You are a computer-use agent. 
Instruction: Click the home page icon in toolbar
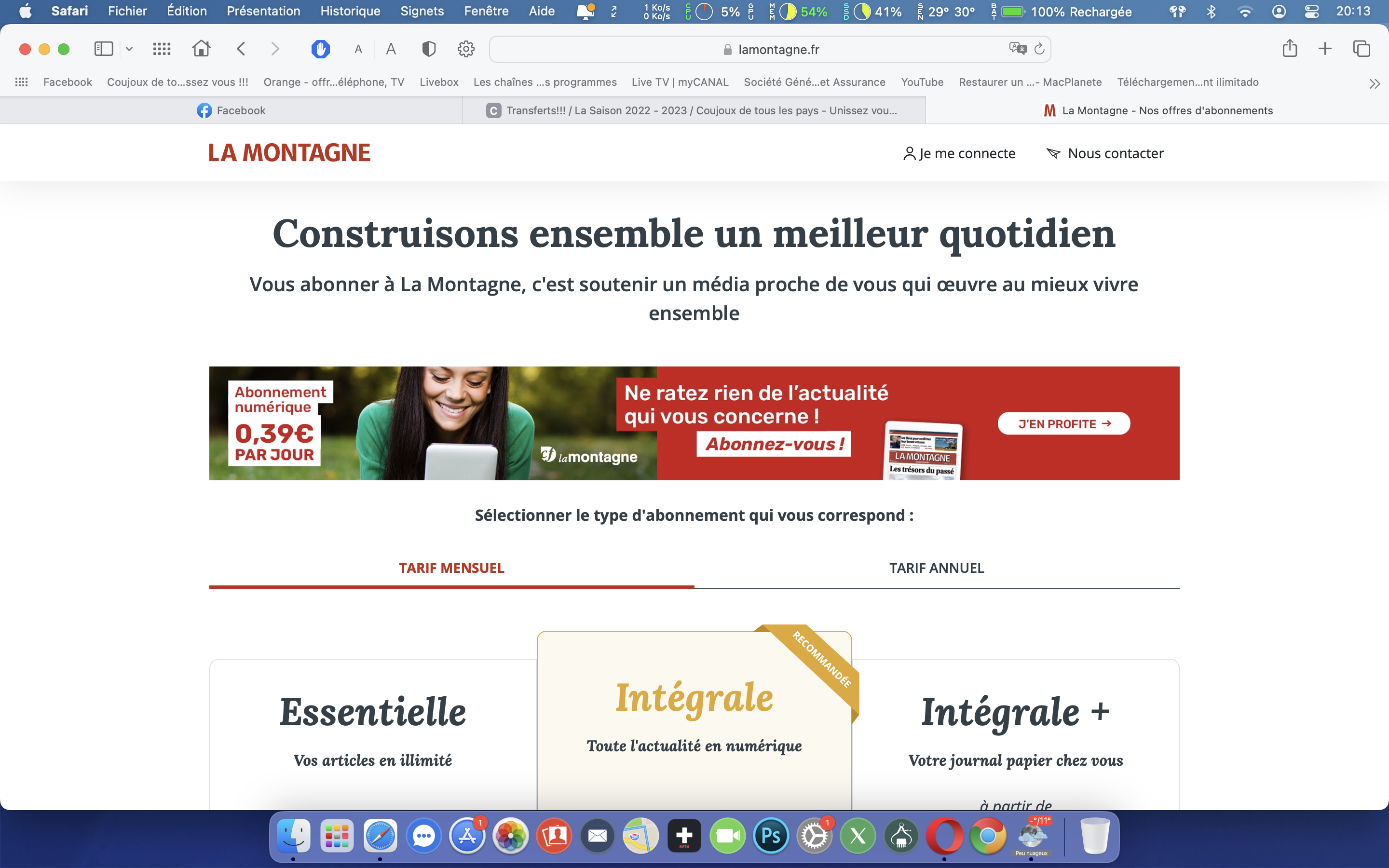pyautogui.click(x=201, y=49)
